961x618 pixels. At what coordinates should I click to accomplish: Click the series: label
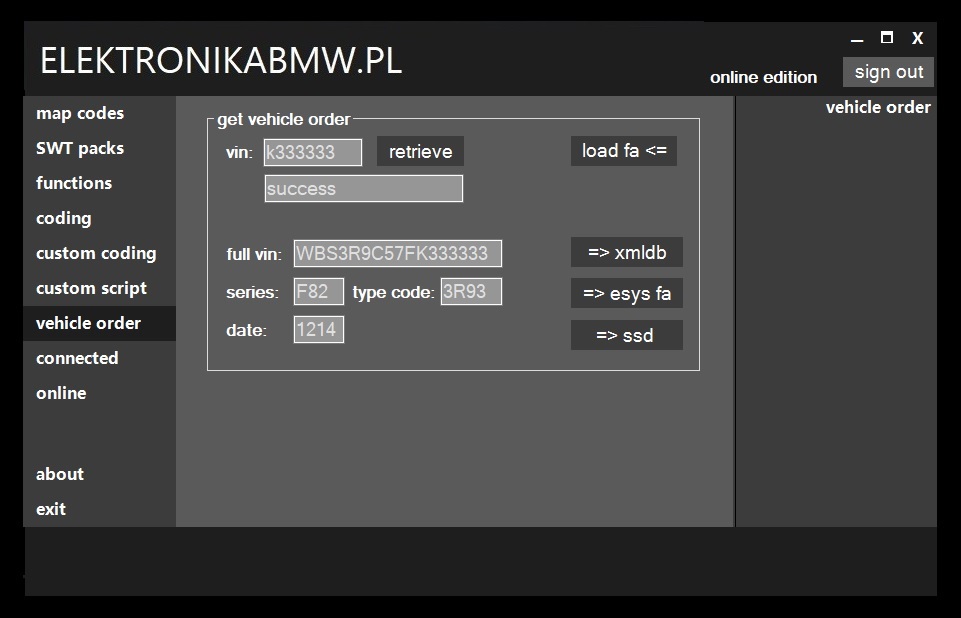pos(252,292)
